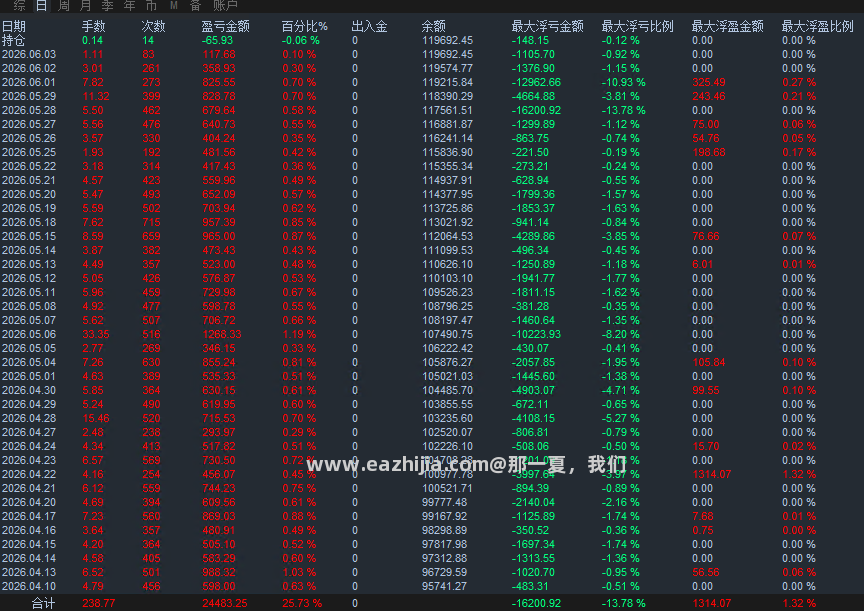This screenshot has width=864, height=611.
Task: Switch to the M tab
Action: pos(174,6)
